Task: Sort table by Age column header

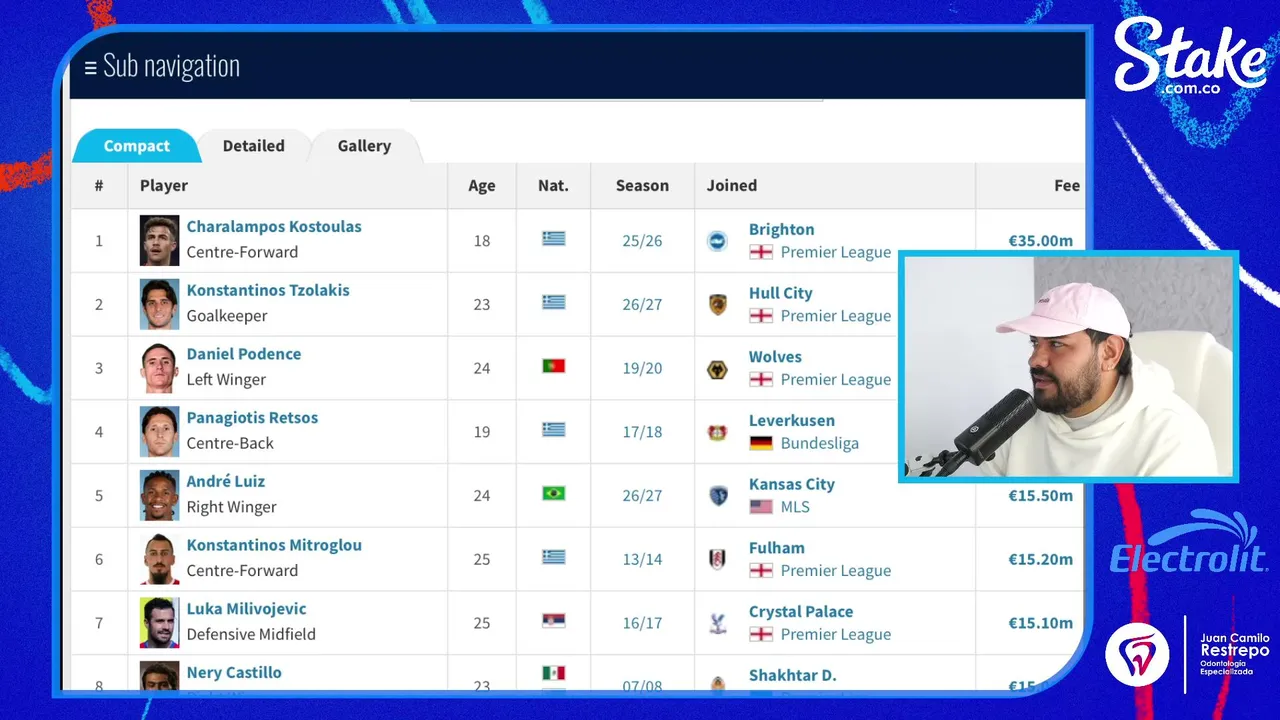Action: (482, 185)
